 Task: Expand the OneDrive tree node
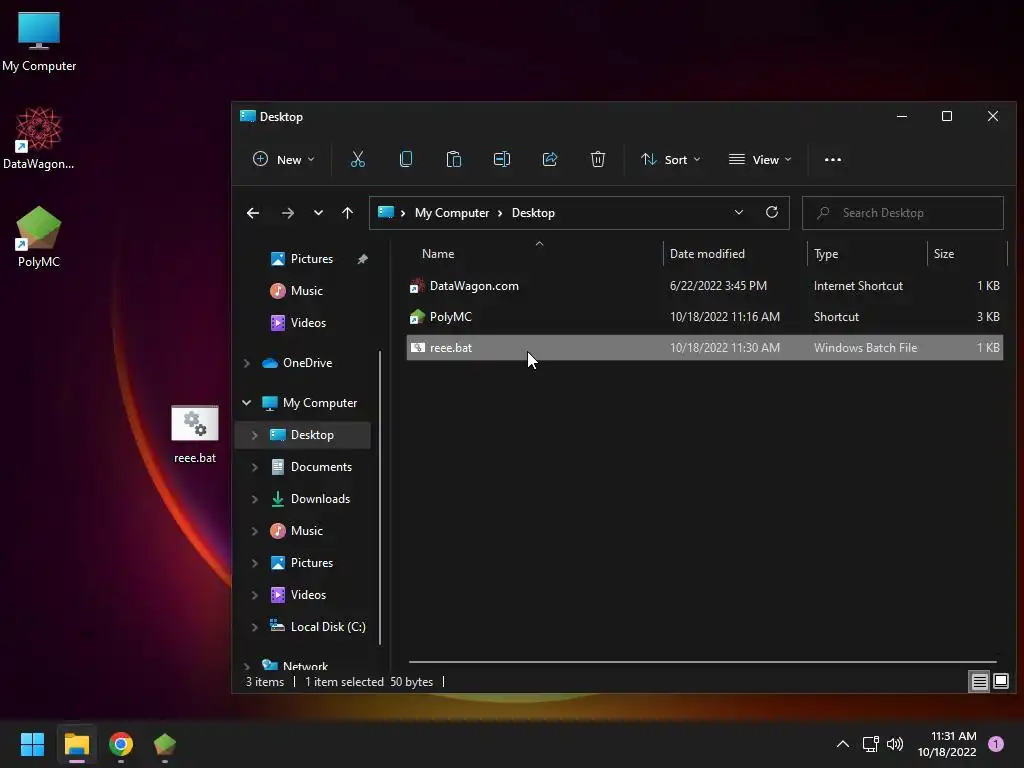click(x=247, y=363)
